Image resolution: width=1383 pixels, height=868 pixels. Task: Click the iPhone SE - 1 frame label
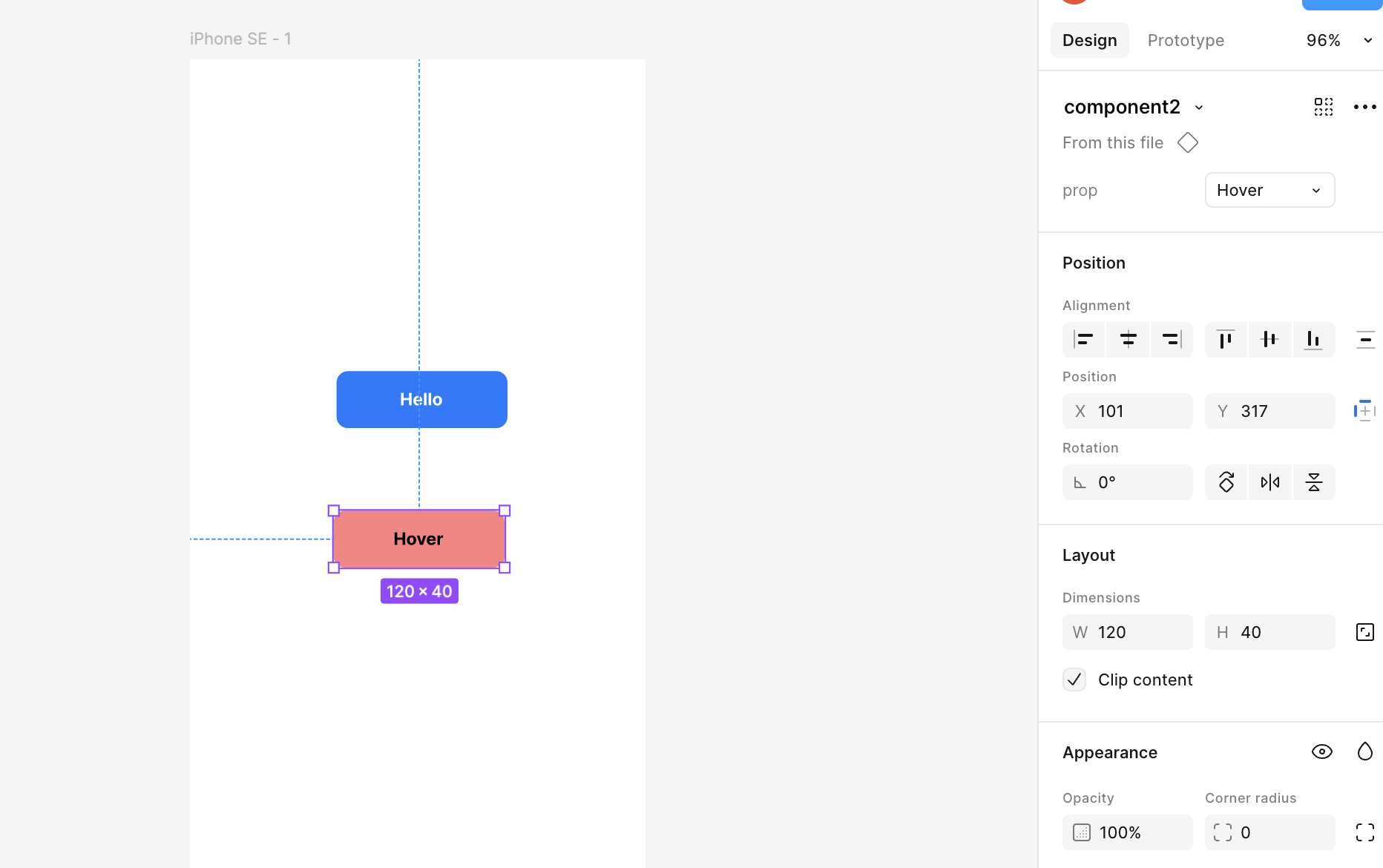(240, 39)
